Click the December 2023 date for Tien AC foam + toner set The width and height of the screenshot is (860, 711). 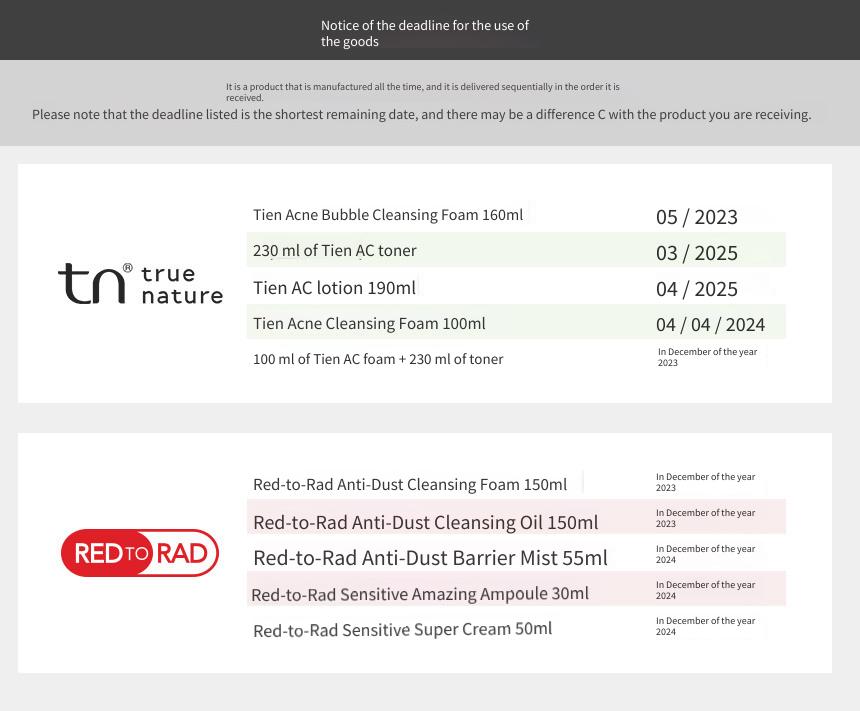[x=708, y=357]
